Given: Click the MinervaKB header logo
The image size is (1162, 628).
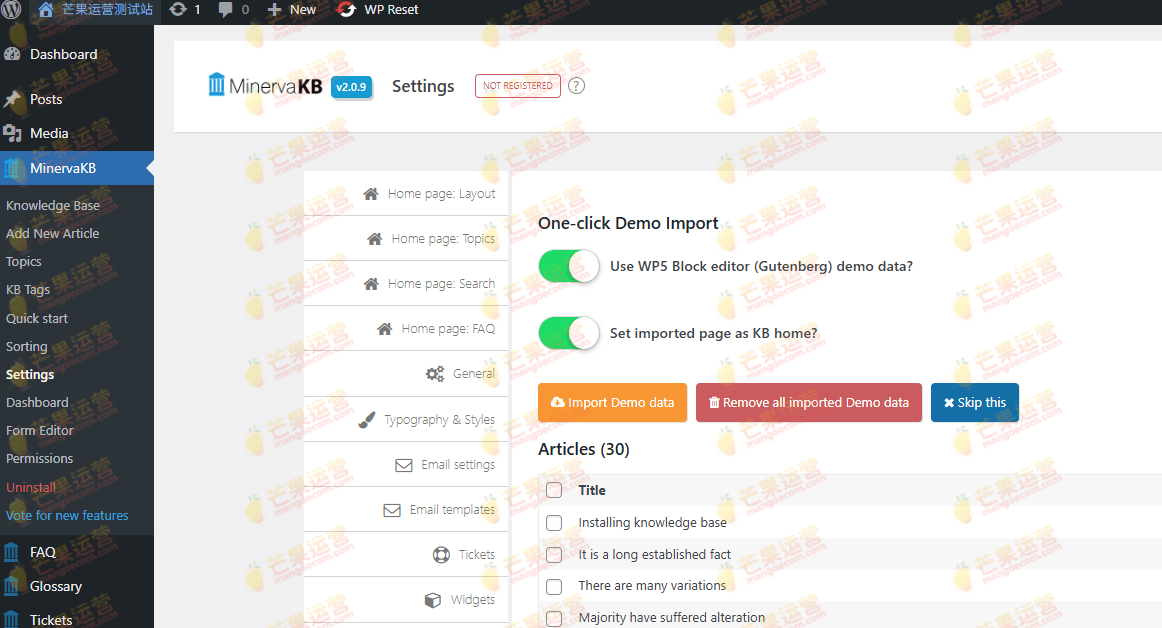Looking at the screenshot, I should tap(265, 85).
